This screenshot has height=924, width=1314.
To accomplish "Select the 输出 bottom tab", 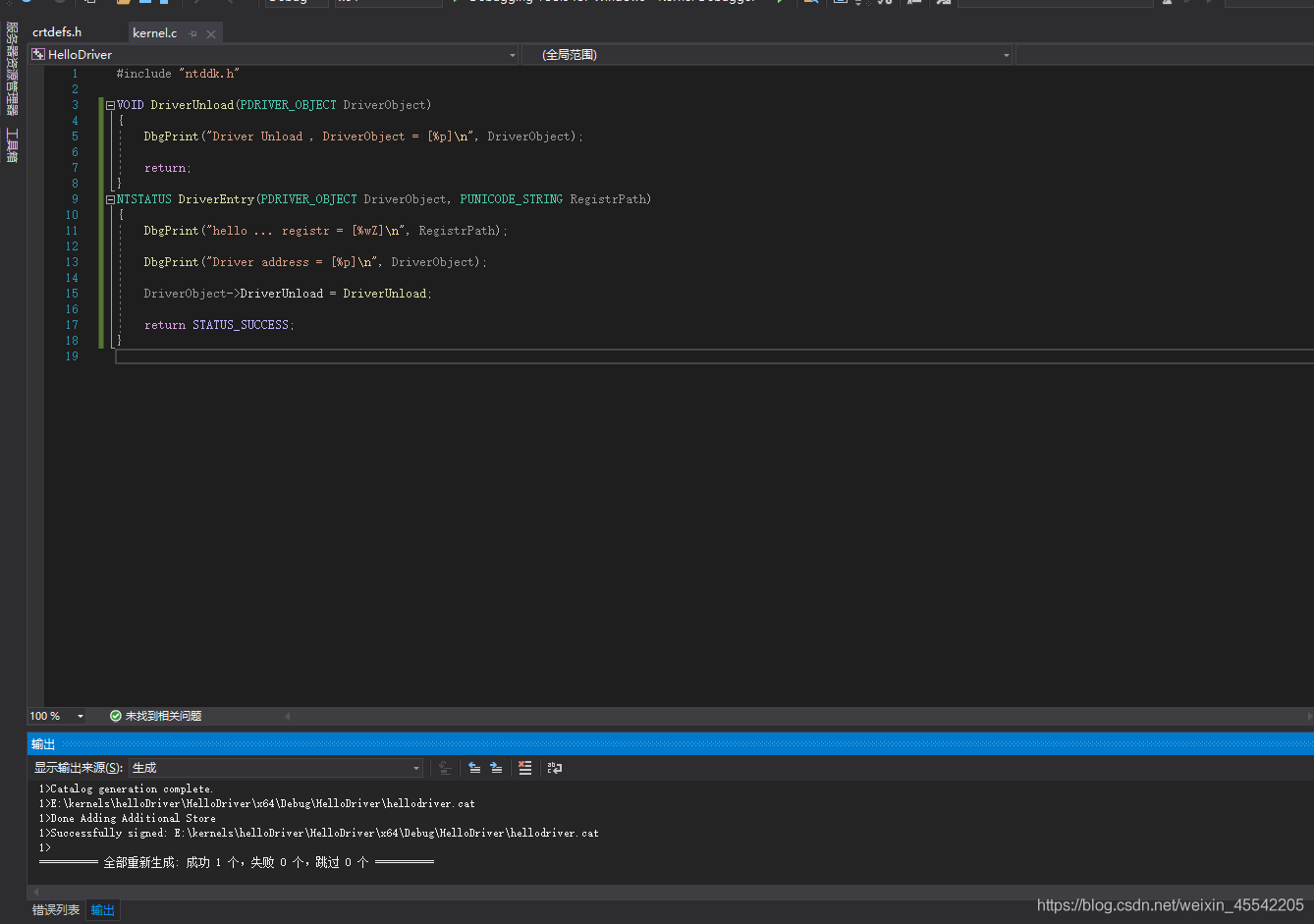I will coord(103,910).
